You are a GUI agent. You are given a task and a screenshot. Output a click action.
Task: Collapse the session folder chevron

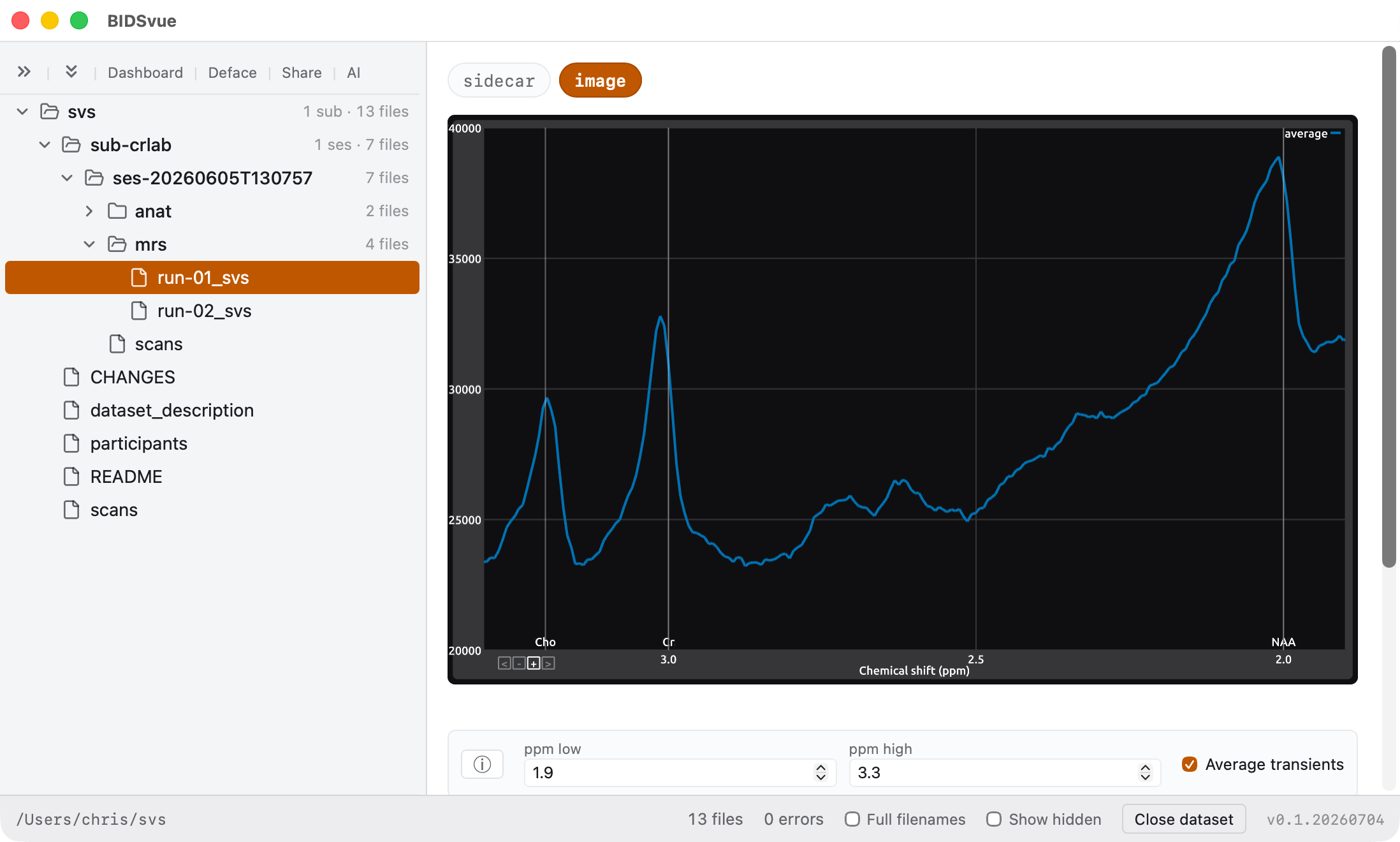pyautogui.click(x=67, y=178)
